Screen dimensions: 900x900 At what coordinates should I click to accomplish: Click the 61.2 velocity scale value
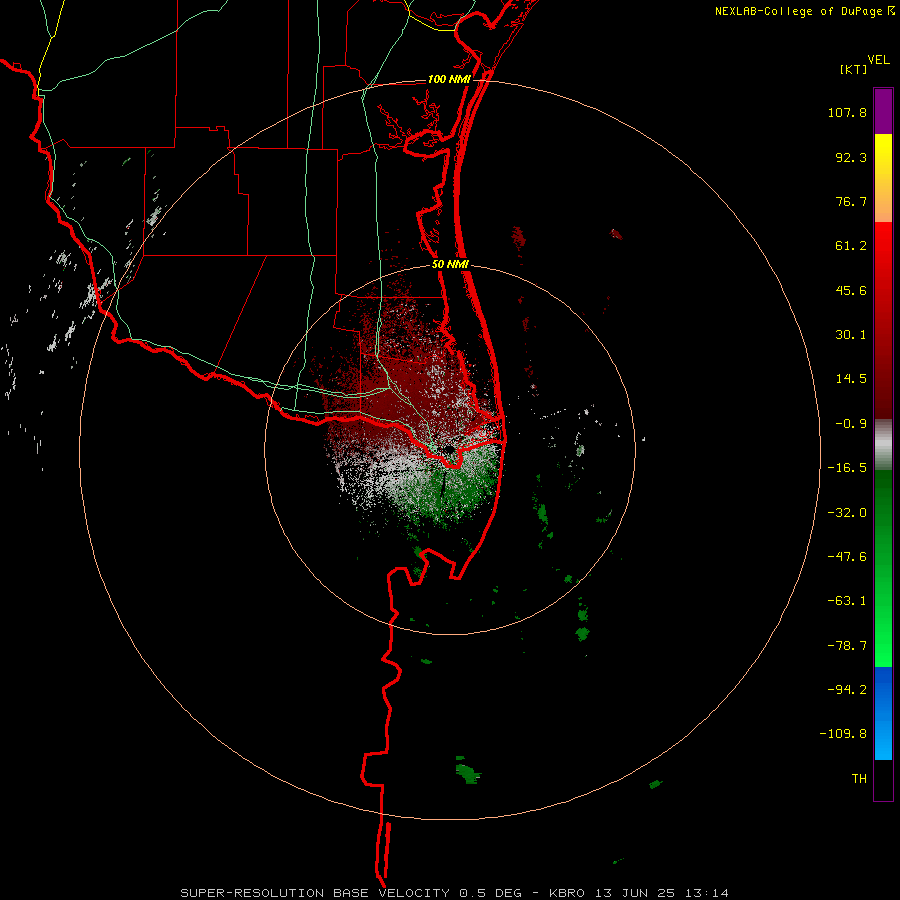pos(851,246)
